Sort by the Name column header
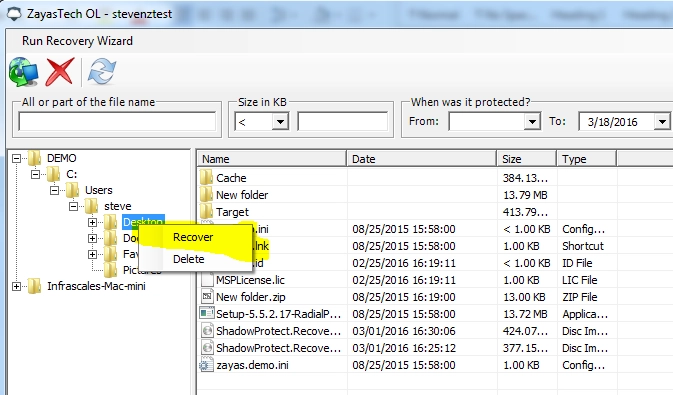The image size is (673, 395). [272, 159]
